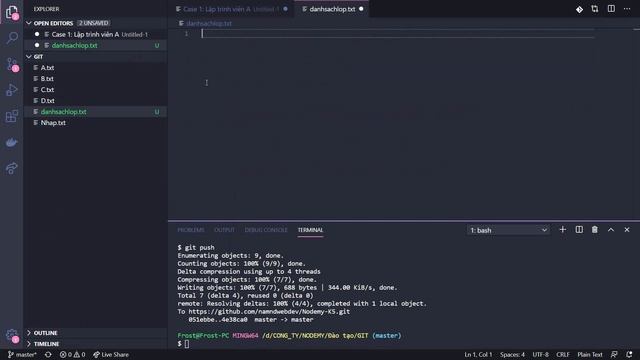Open notifications bell in status bar
The width and height of the screenshot is (640, 360).
coord(629,355)
